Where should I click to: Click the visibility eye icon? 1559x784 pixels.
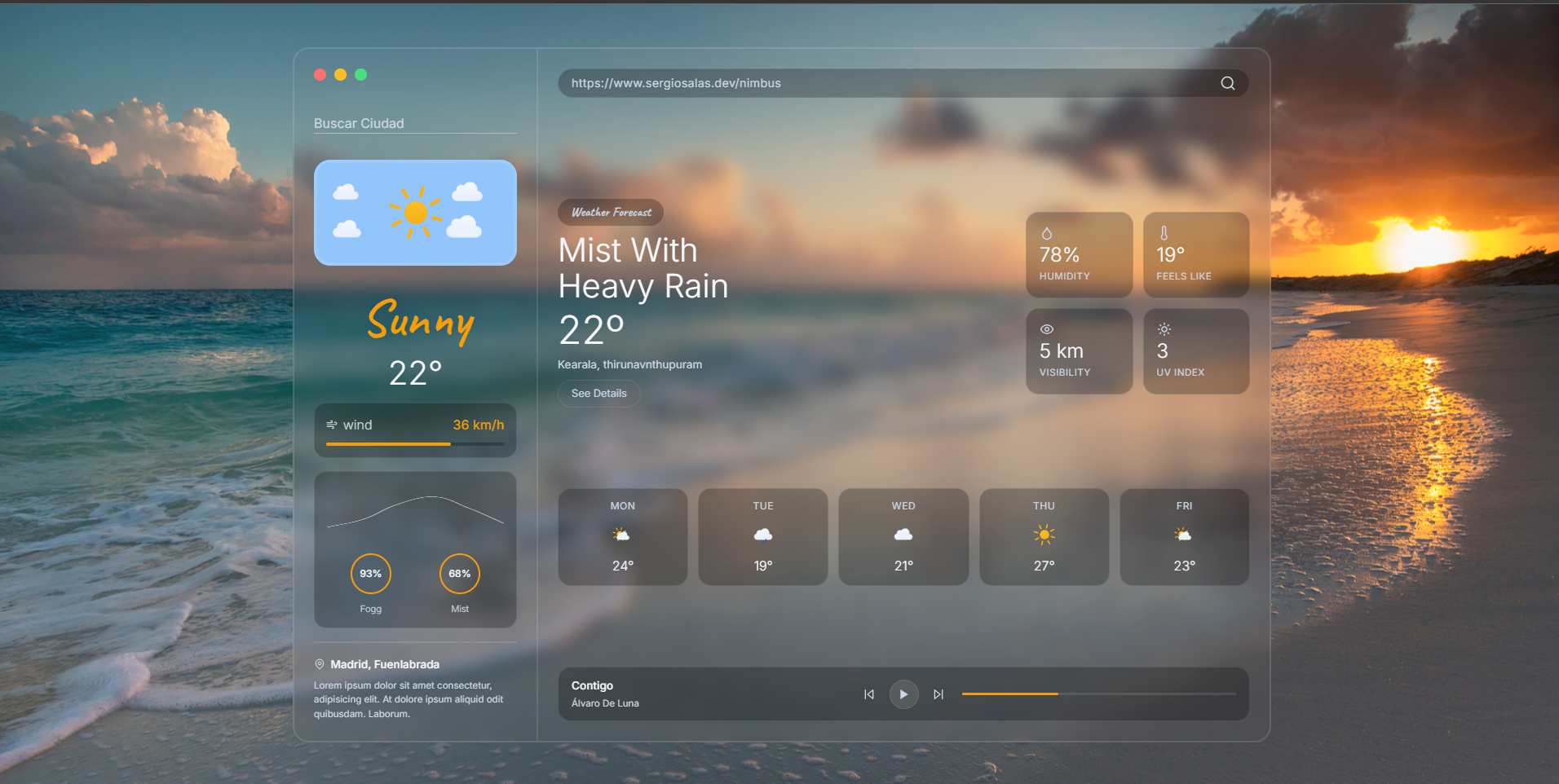pyautogui.click(x=1047, y=329)
